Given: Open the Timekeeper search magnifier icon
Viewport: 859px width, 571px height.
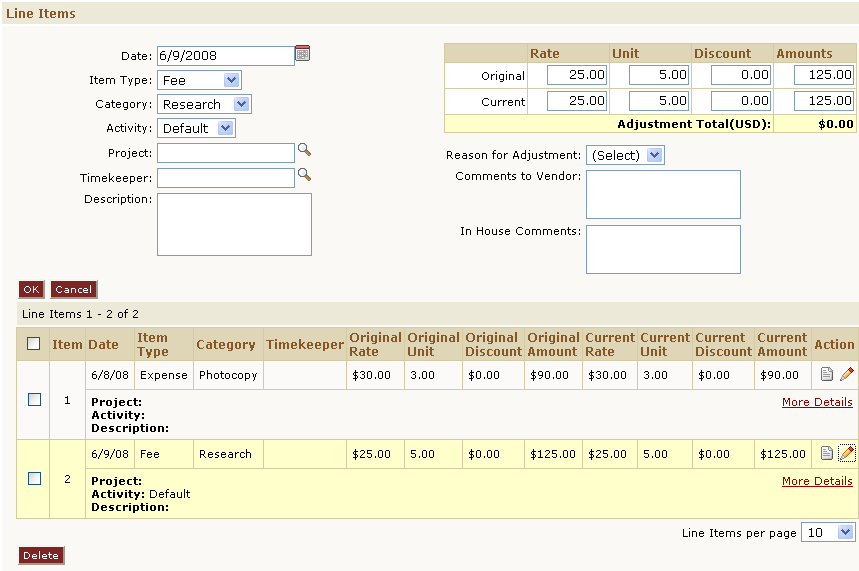Looking at the screenshot, I should pyautogui.click(x=304, y=175).
